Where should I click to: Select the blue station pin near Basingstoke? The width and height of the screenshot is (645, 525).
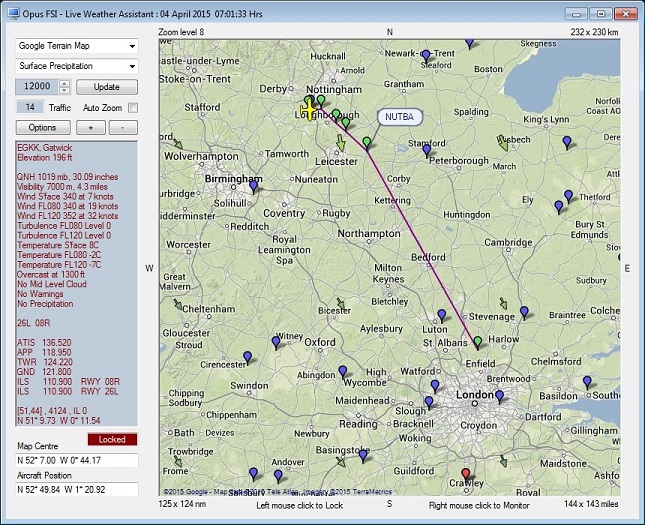pyautogui.click(x=363, y=456)
